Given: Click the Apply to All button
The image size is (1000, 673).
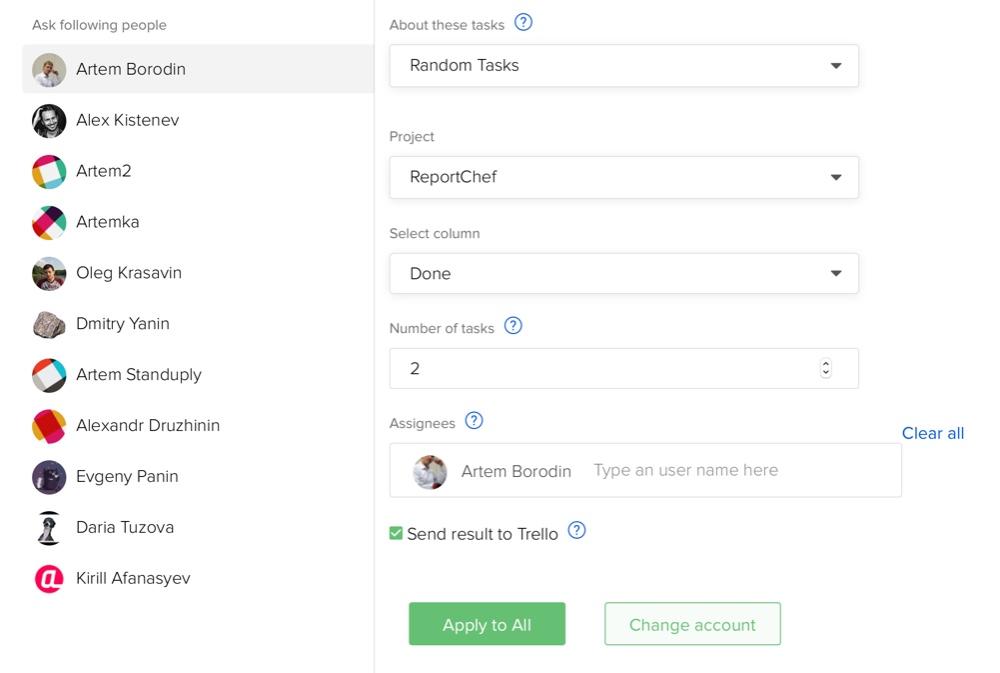Looking at the screenshot, I should [487, 624].
